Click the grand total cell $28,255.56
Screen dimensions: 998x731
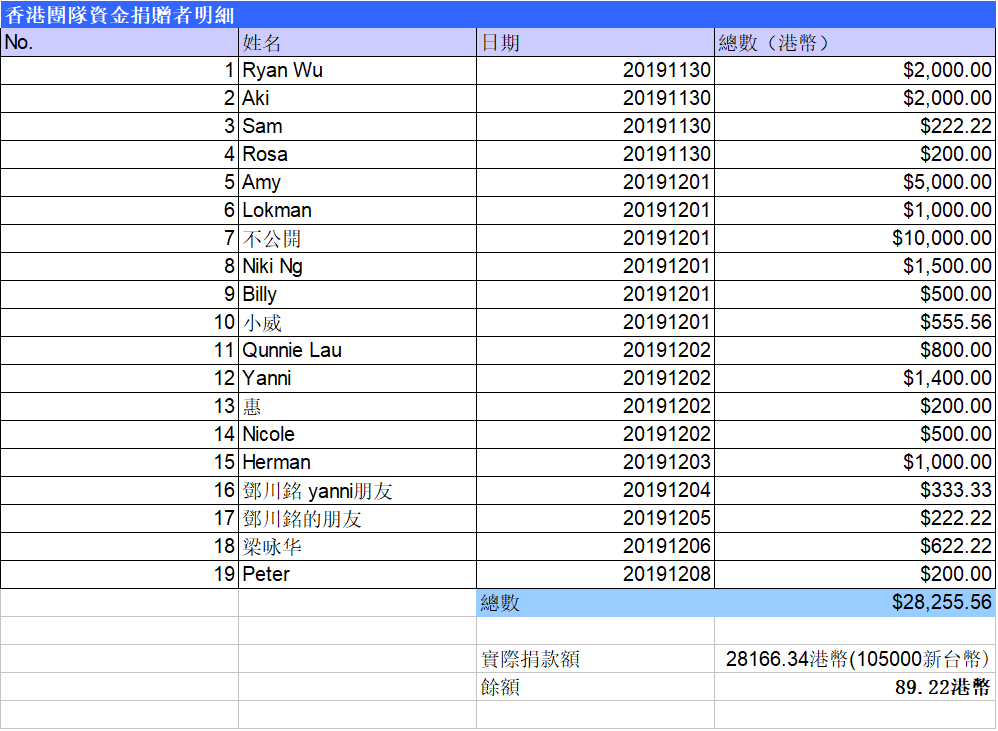854,603
